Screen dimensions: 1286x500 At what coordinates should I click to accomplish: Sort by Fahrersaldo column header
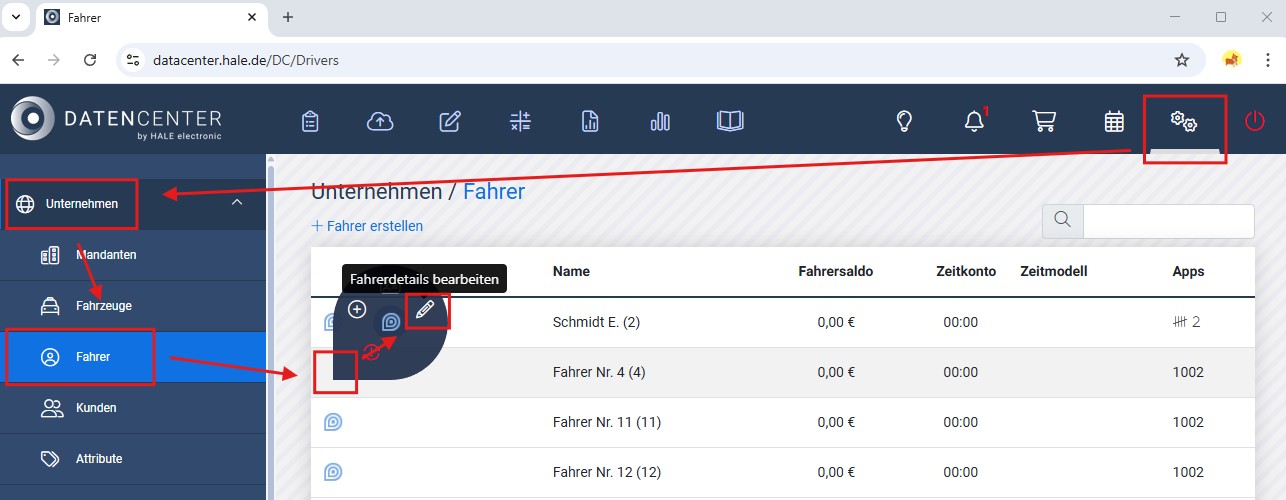point(836,271)
